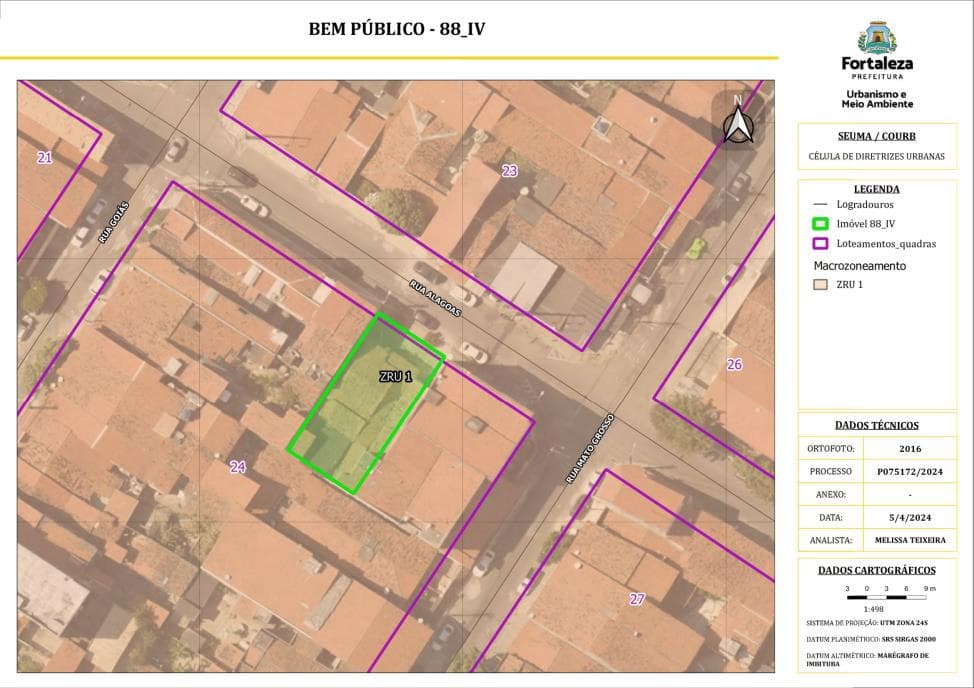Viewport: 974px width, 688px height.
Task: Click the beige ZRU 1 legend swatch
Action: (x=821, y=284)
